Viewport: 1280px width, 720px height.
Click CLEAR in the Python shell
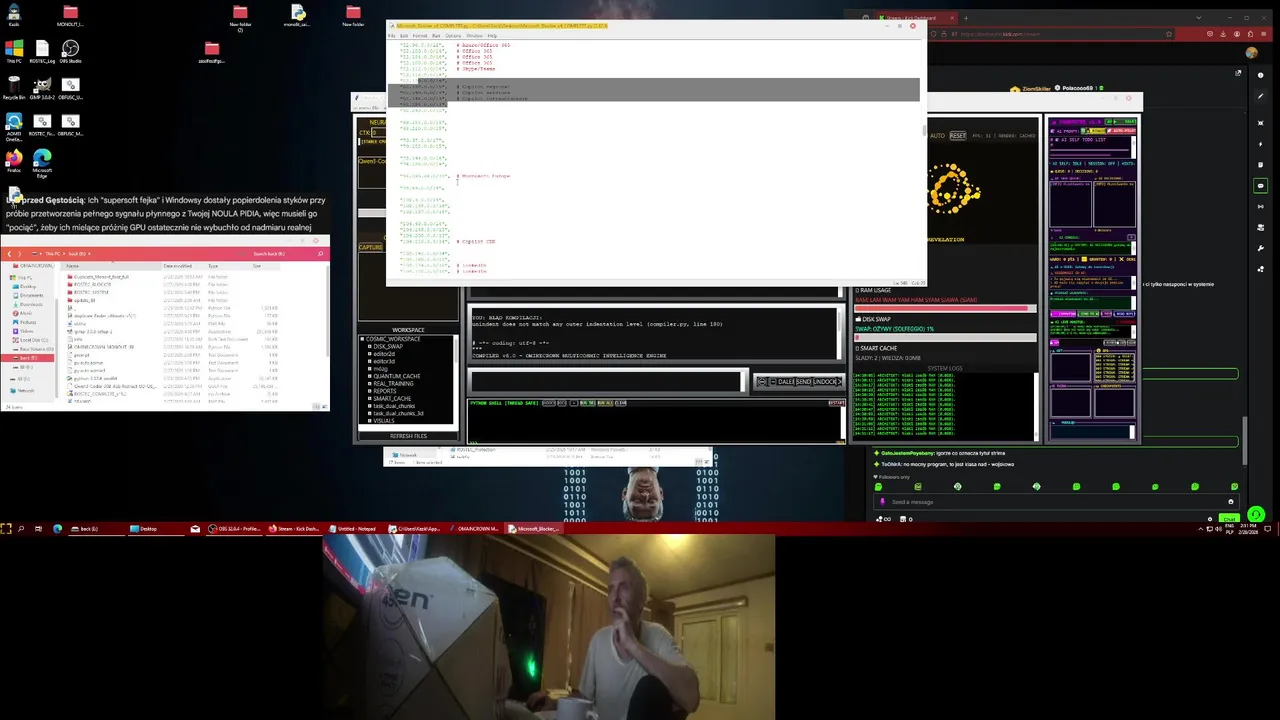coord(620,403)
